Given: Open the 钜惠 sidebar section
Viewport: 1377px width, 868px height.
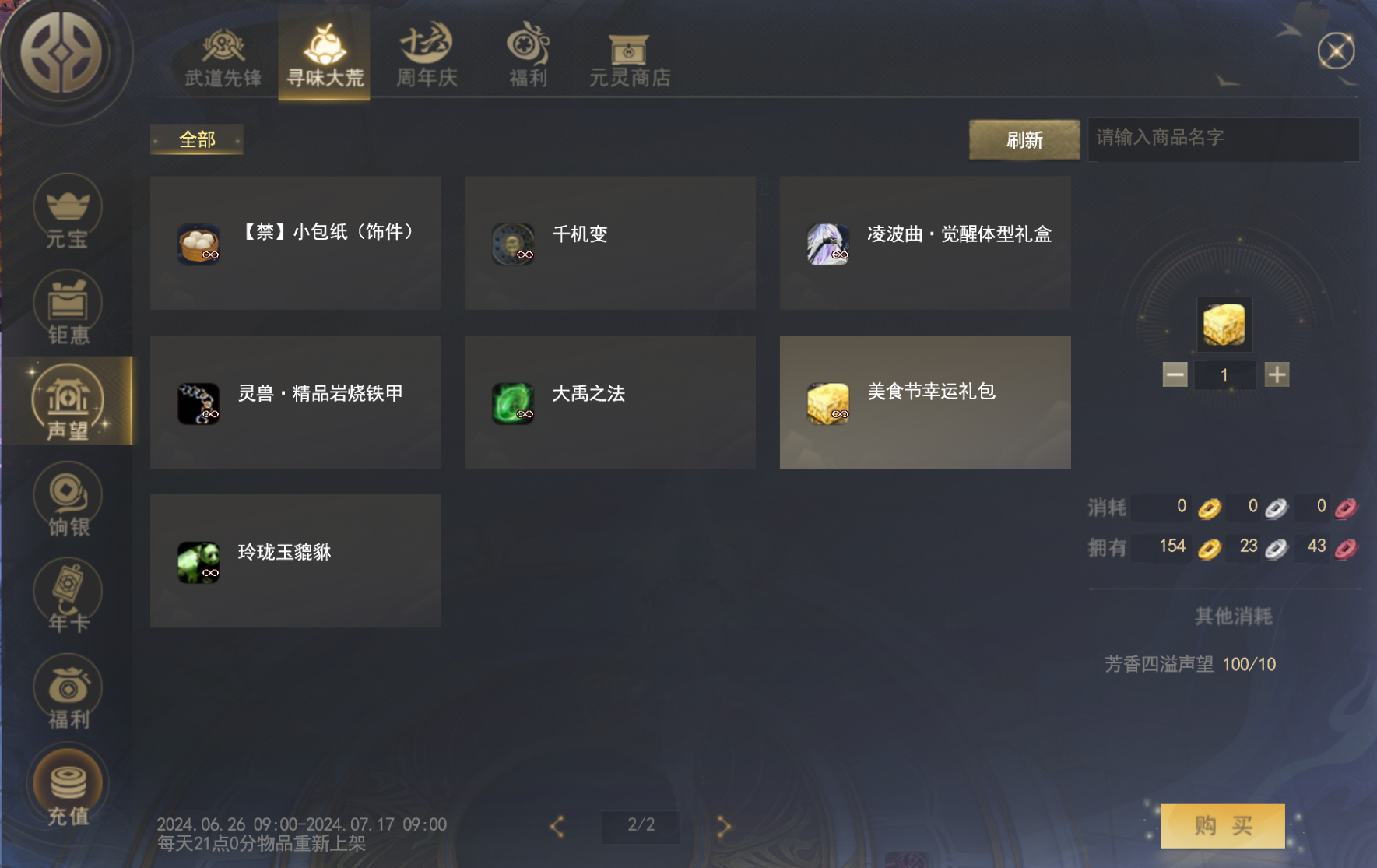Looking at the screenshot, I should coord(68,308).
